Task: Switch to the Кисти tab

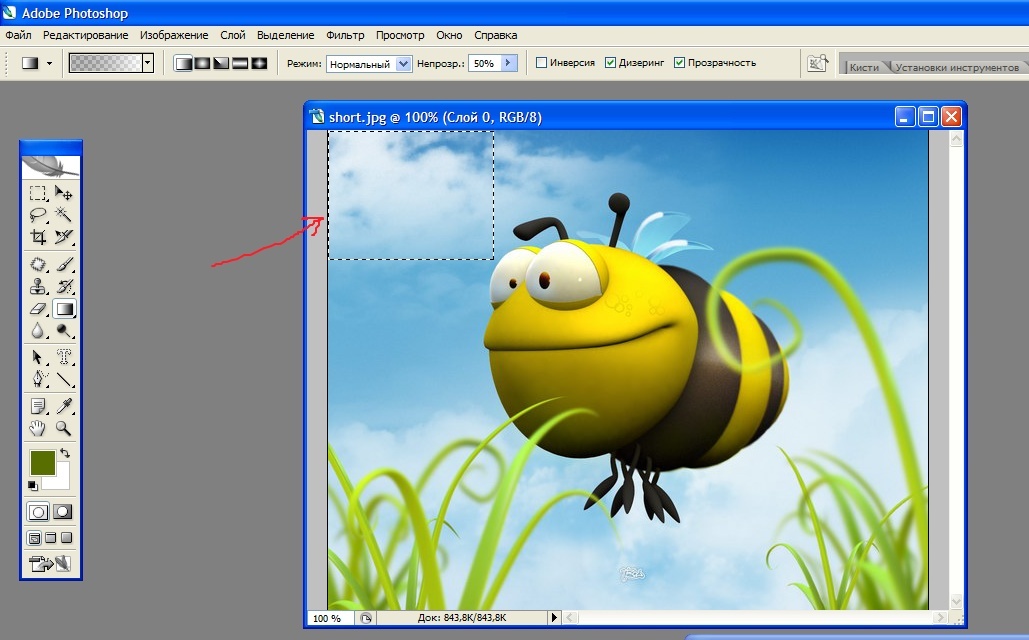Action: coord(864,67)
